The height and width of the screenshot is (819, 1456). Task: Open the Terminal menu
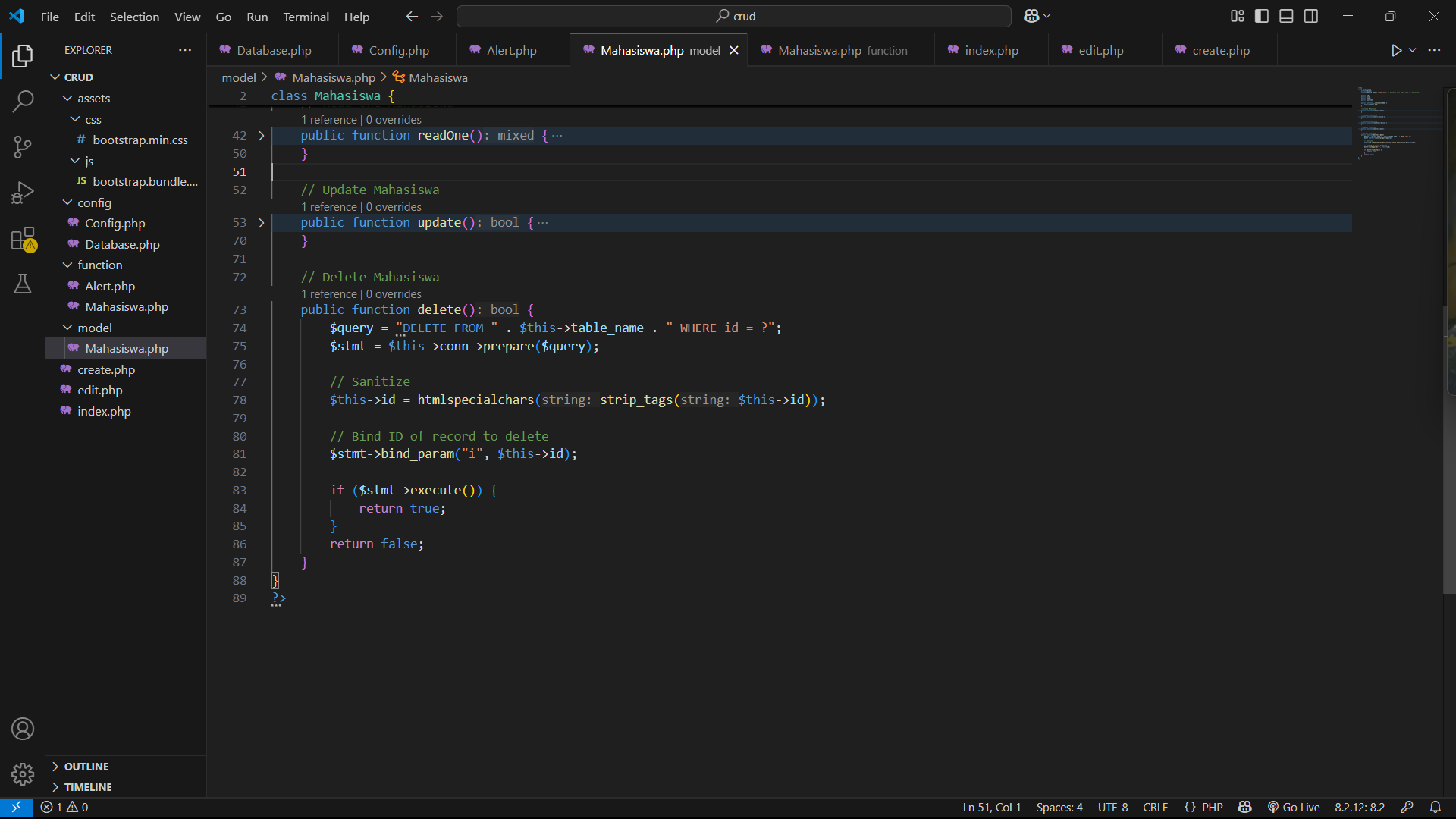tap(306, 17)
